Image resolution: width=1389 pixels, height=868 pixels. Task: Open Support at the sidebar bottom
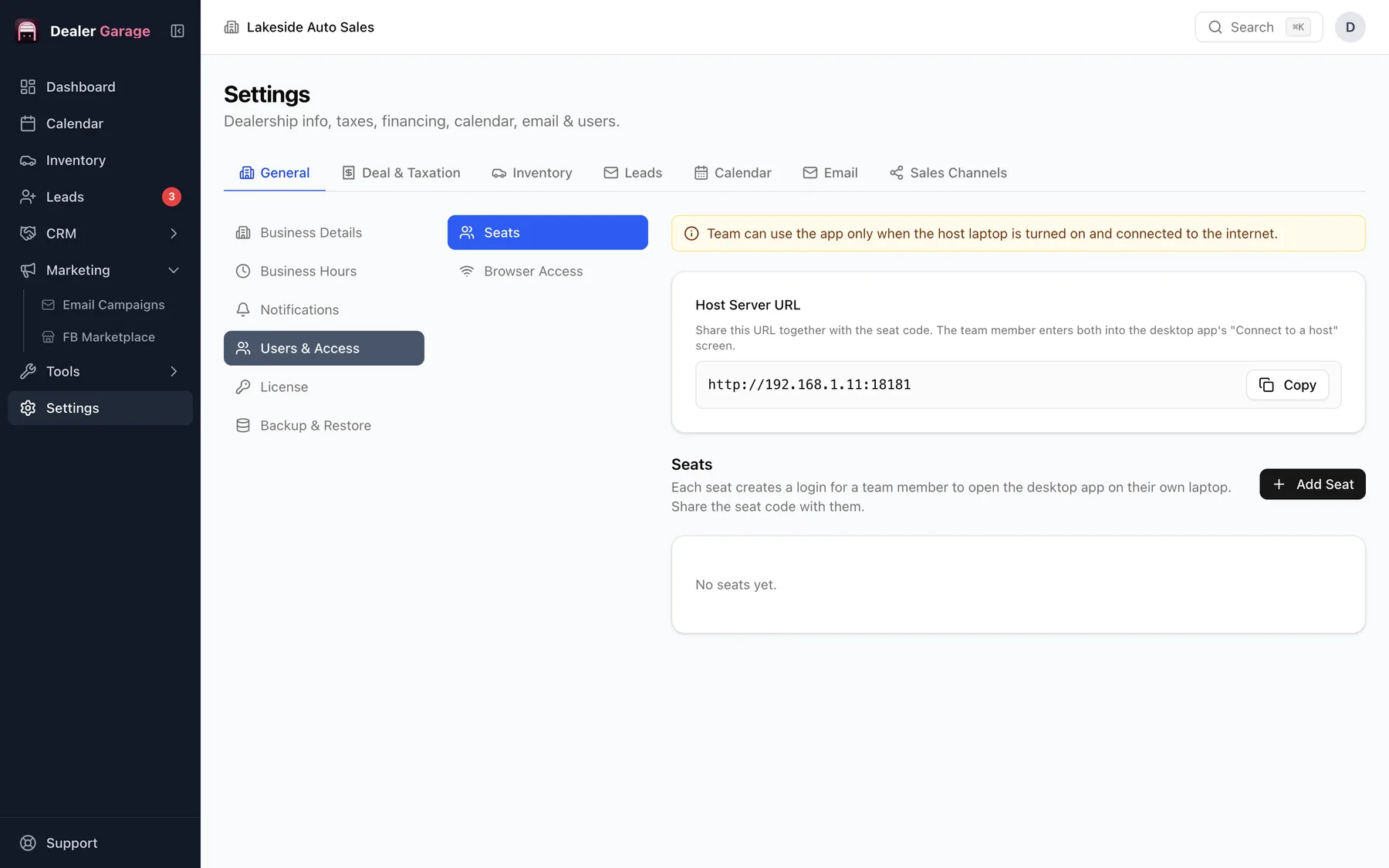pos(100,843)
